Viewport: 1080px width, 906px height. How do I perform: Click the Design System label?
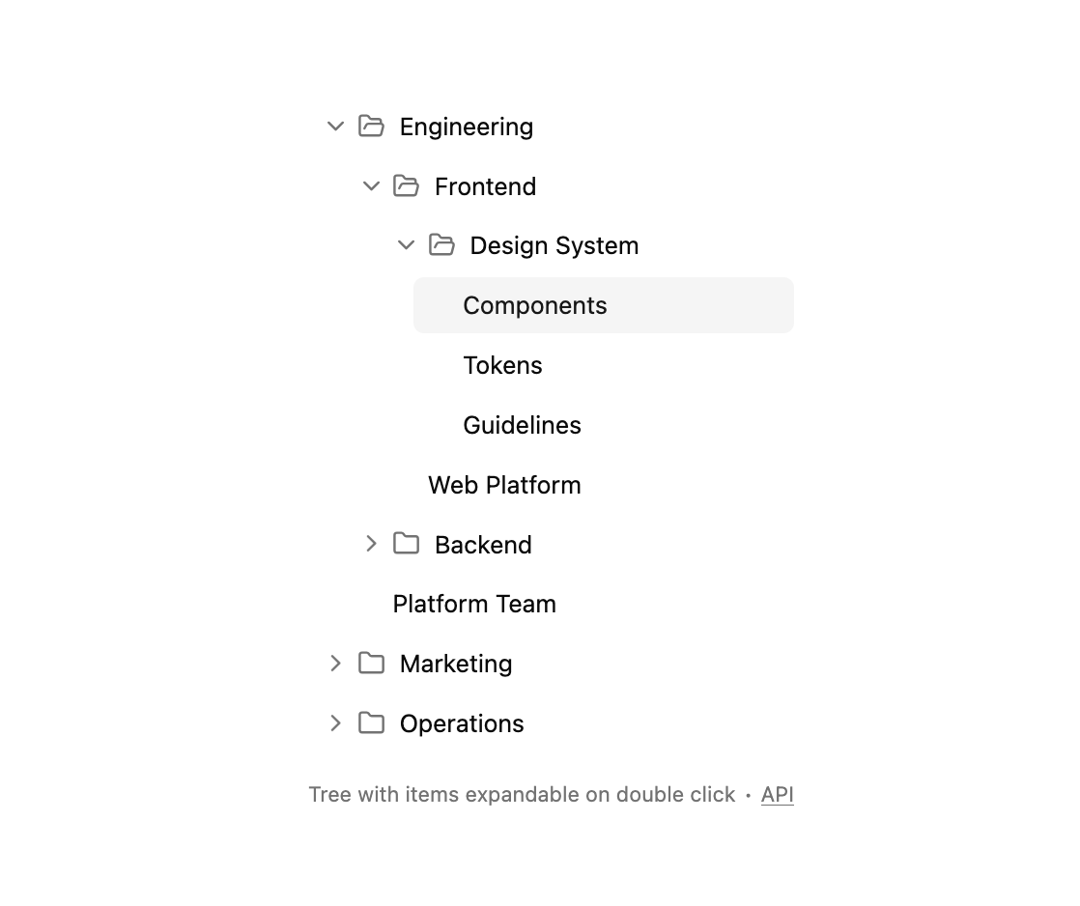point(554,246)
